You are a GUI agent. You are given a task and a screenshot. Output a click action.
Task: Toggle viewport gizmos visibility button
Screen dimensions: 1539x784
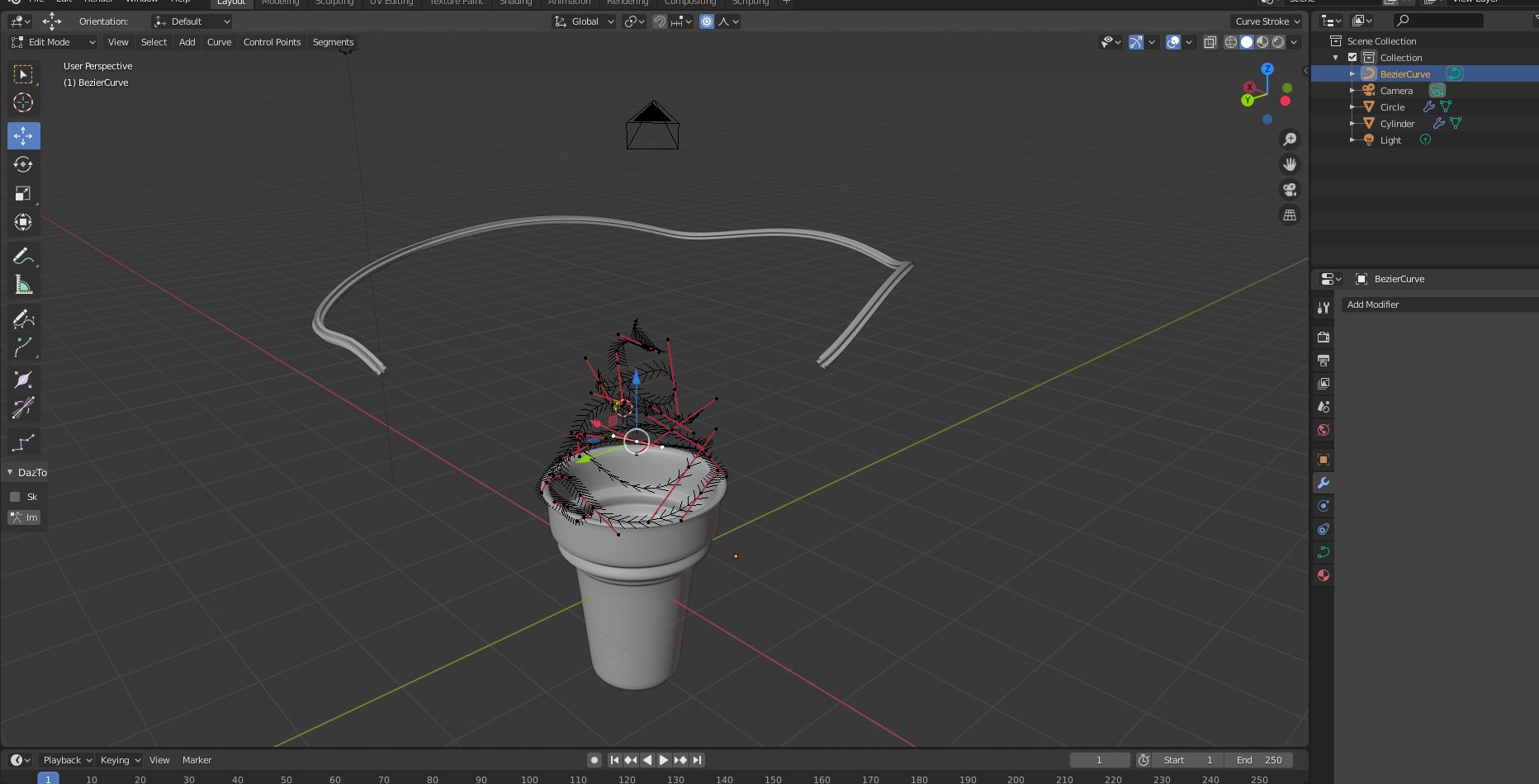(x=1136, y=42)
